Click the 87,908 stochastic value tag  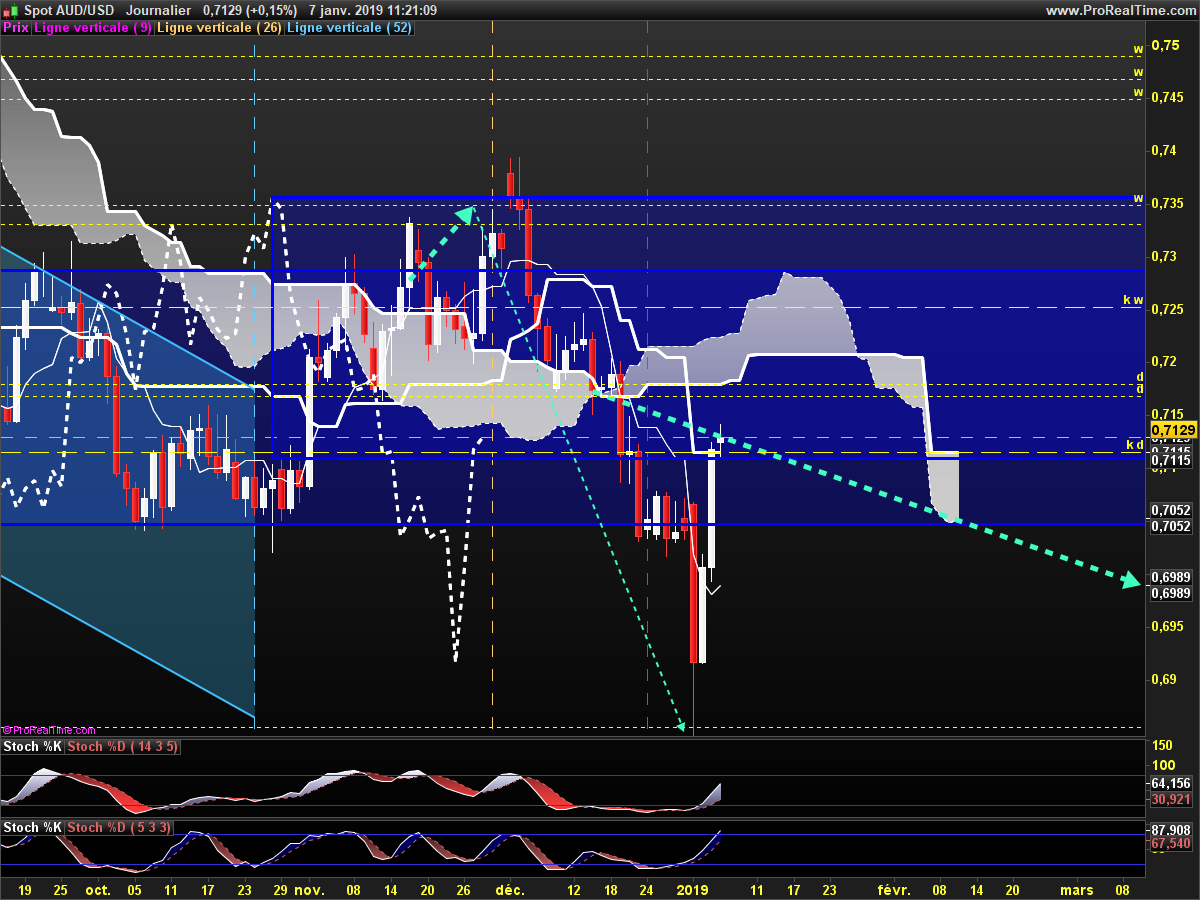click(x=1170, y=830)
